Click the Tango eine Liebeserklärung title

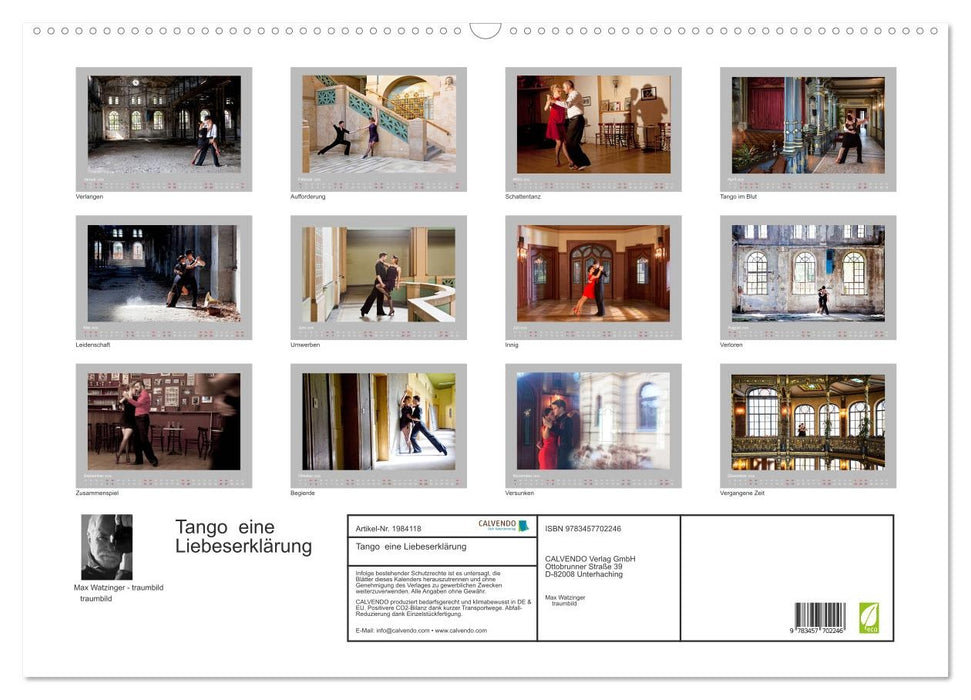click(246, 537)
